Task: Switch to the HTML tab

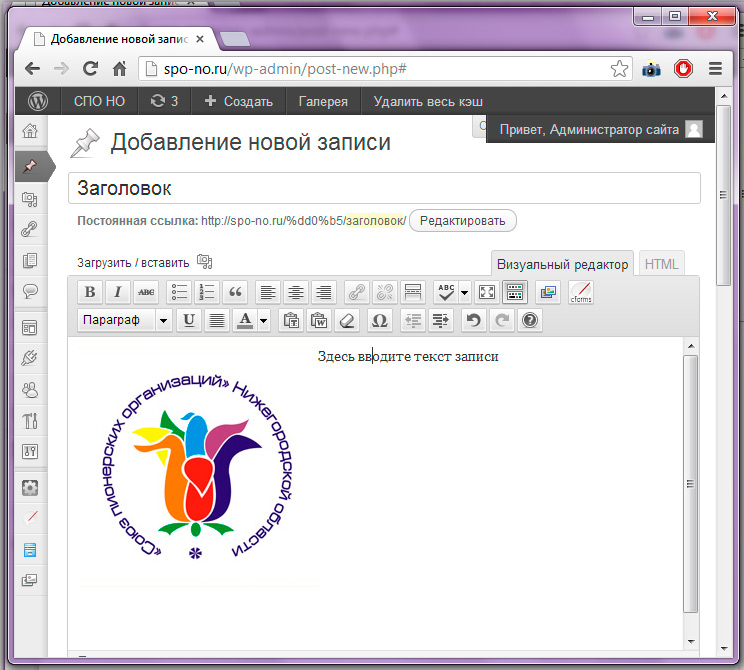Action: 661,264
